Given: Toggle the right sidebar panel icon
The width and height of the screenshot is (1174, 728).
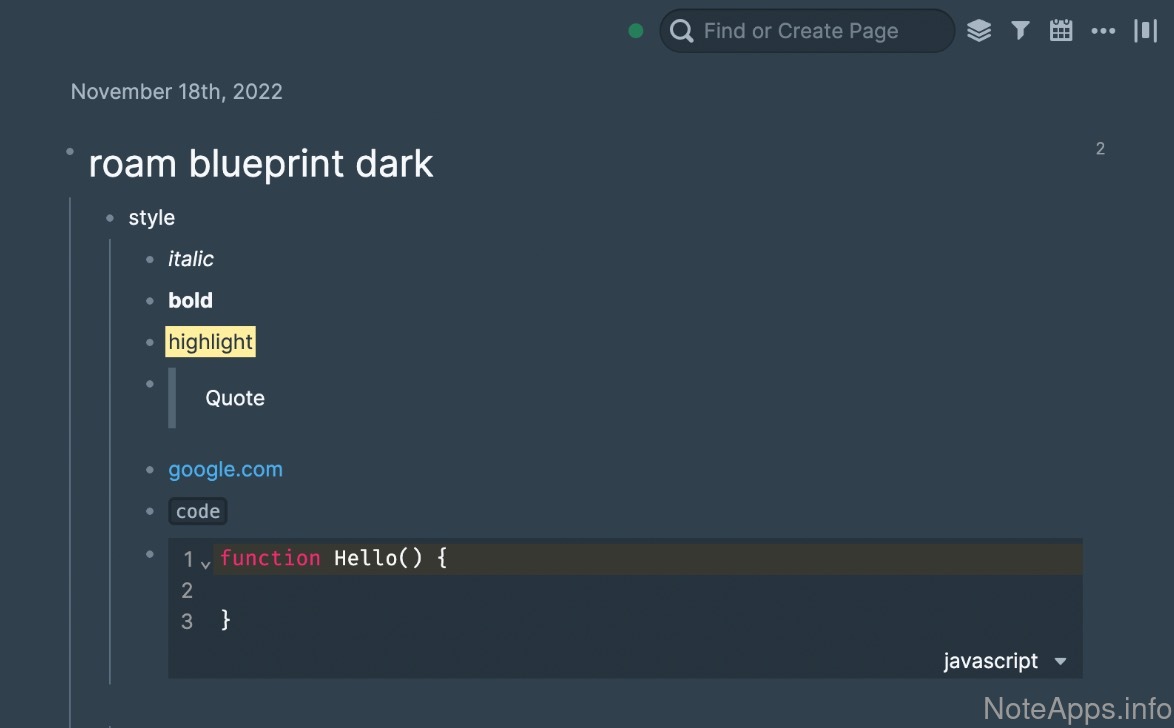Looking at the screenshot, I should 1145,31.
